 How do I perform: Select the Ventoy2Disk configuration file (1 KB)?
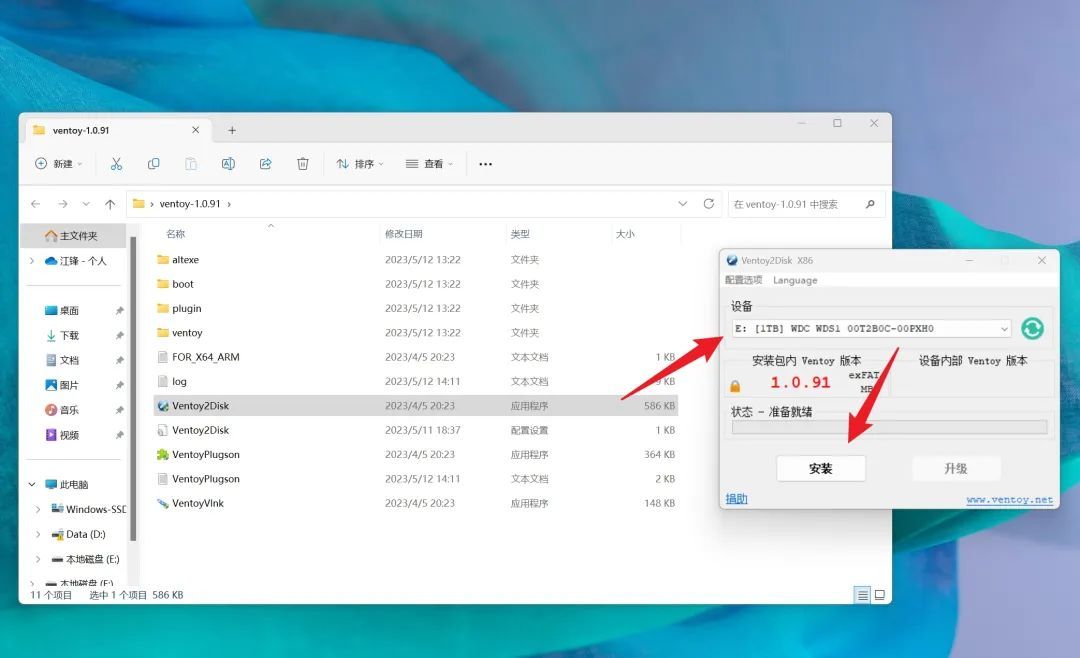[x=416, y=430]
